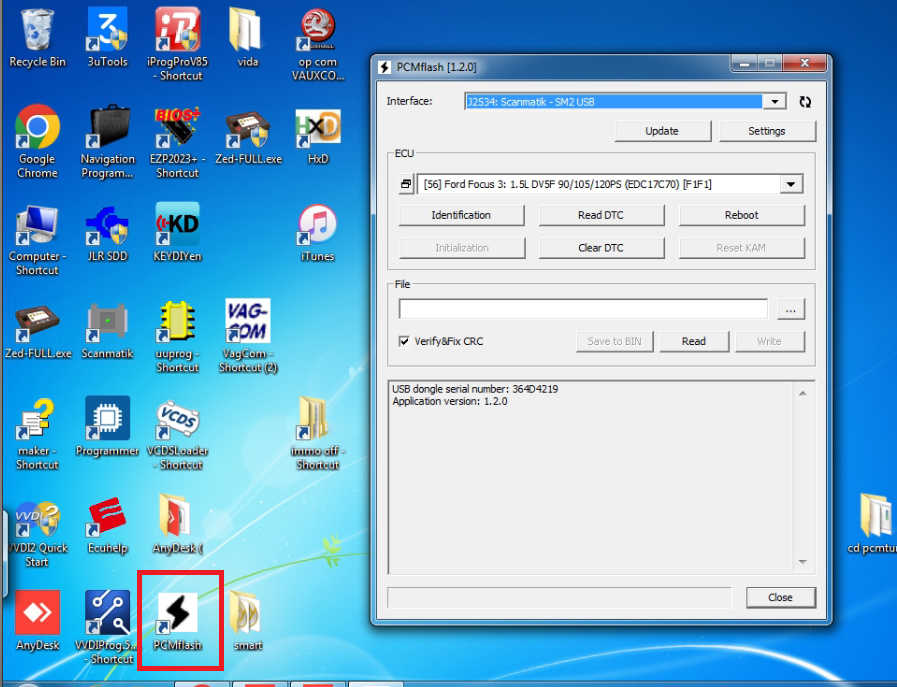Click the ECU list window icon button
897x687 pixels.
pyautogui.click(x=406, y=184)
